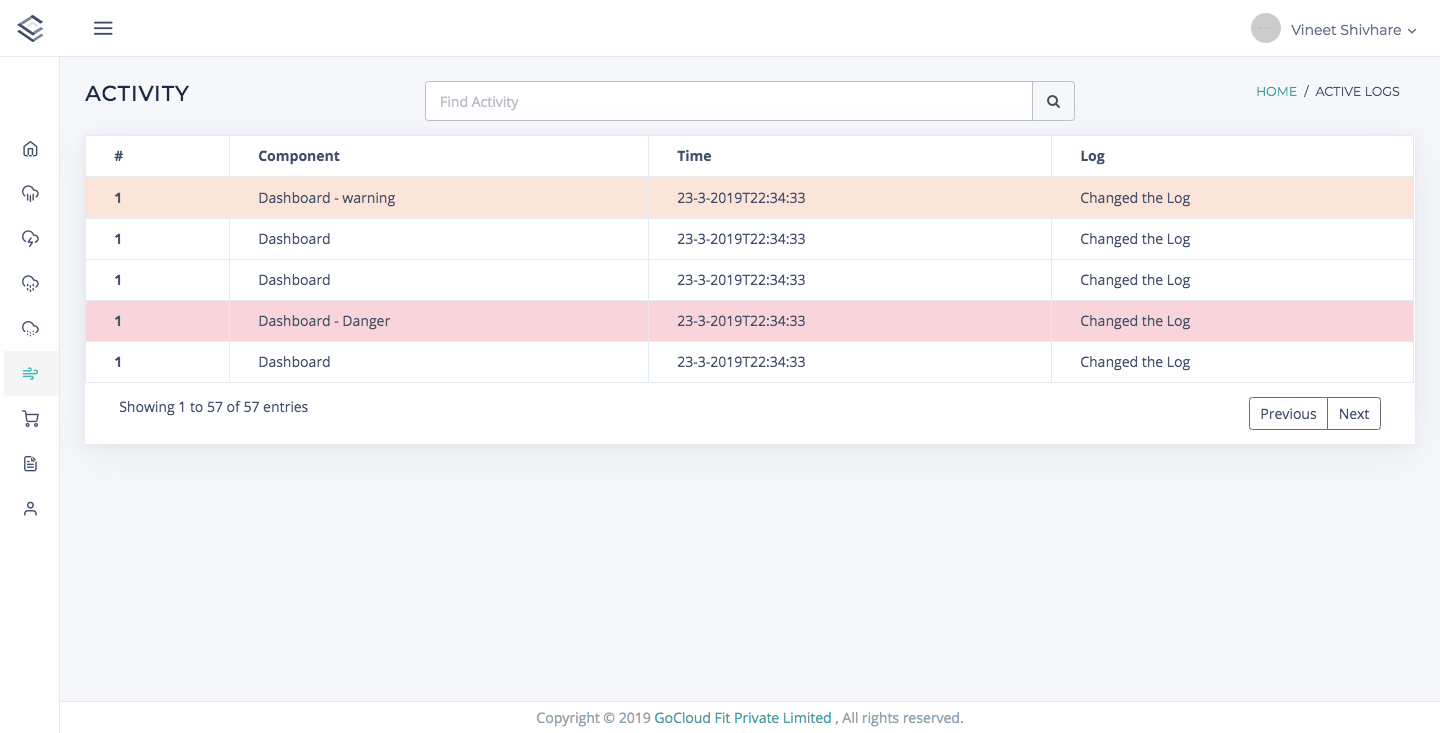This screenshot has height=733, width=1440.
Task: Go to Next page of entries
Action: pos(1354,414)
